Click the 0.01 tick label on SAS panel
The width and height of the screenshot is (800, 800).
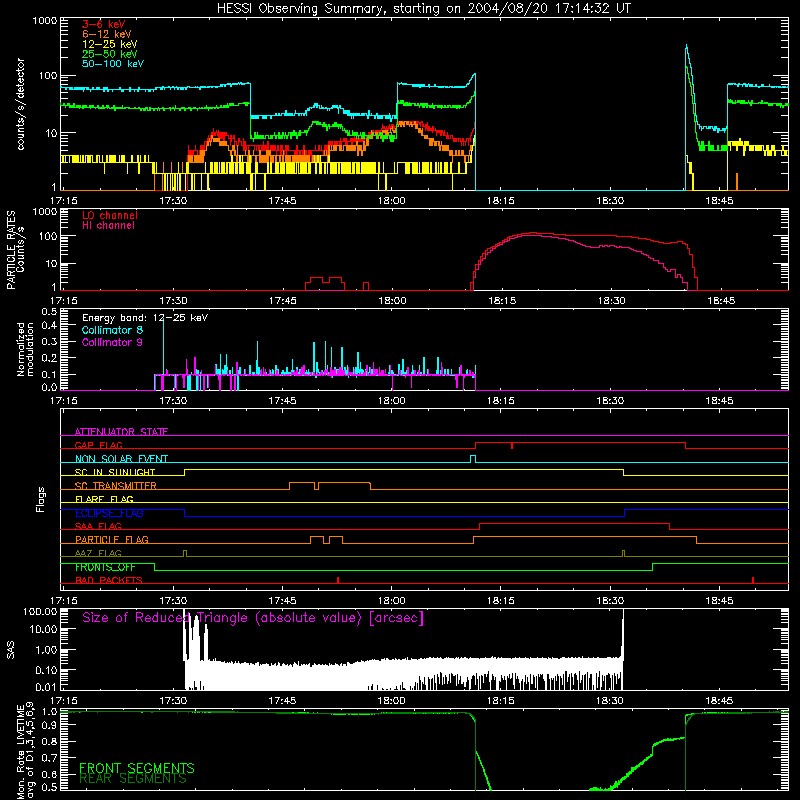coord(46,687)
